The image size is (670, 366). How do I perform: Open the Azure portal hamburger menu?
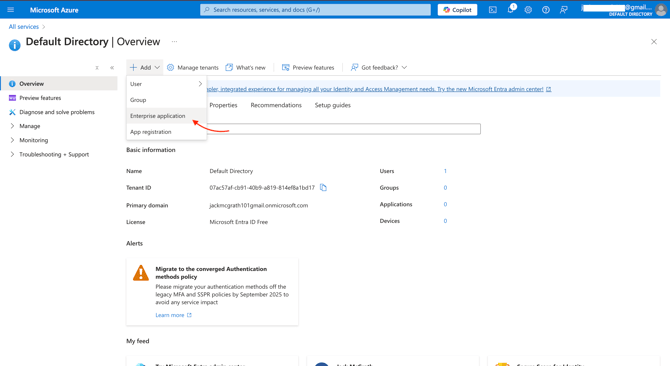point(11,9)
